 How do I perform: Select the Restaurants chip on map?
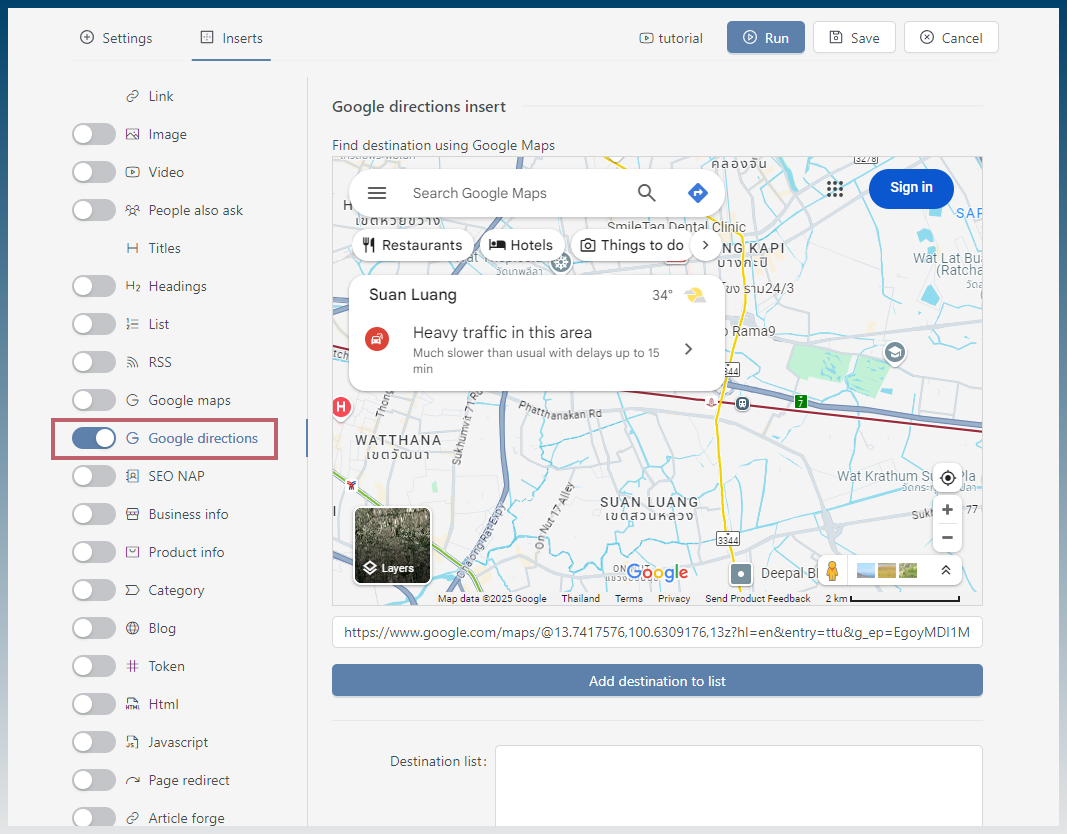[412, 245]
